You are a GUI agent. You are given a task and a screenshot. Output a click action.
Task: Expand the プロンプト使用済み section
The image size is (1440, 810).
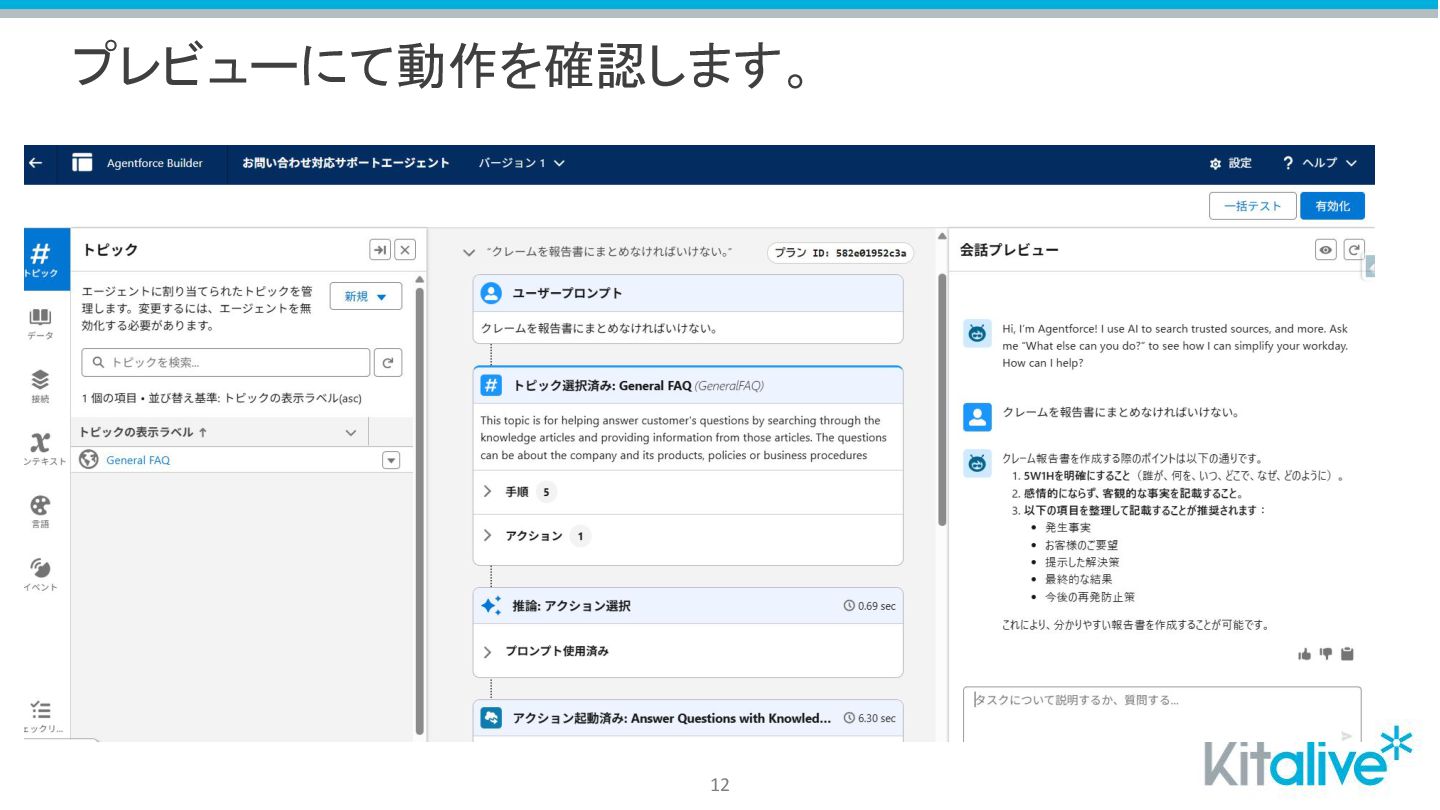click(x=488, y=652)
